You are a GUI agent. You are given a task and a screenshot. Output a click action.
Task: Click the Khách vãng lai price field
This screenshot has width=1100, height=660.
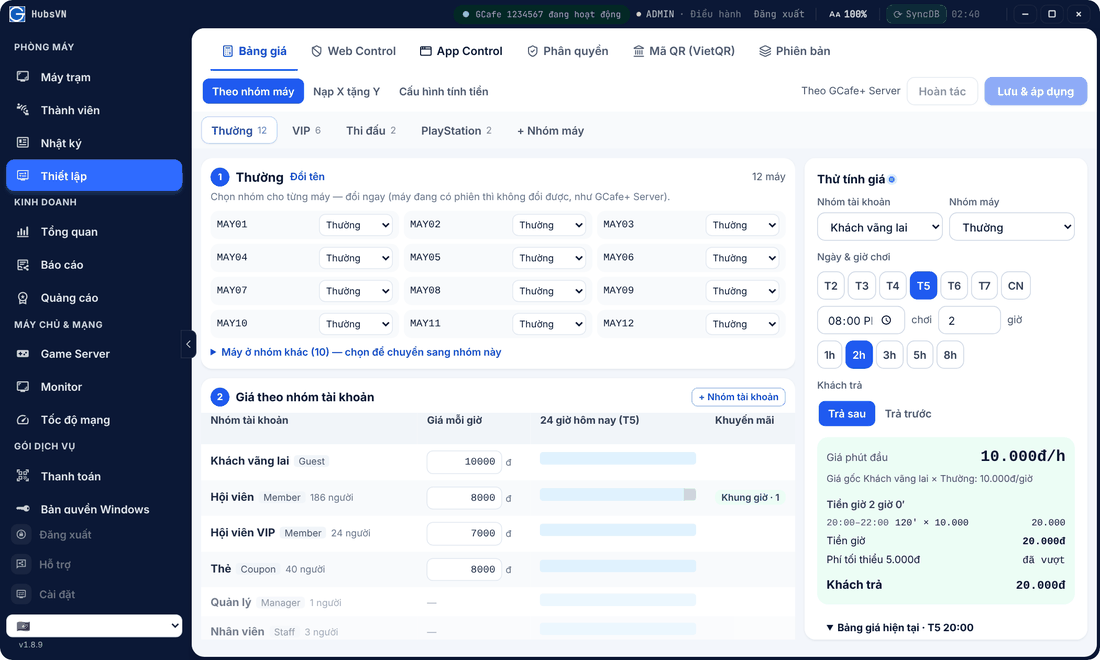[x=464, y=462]
